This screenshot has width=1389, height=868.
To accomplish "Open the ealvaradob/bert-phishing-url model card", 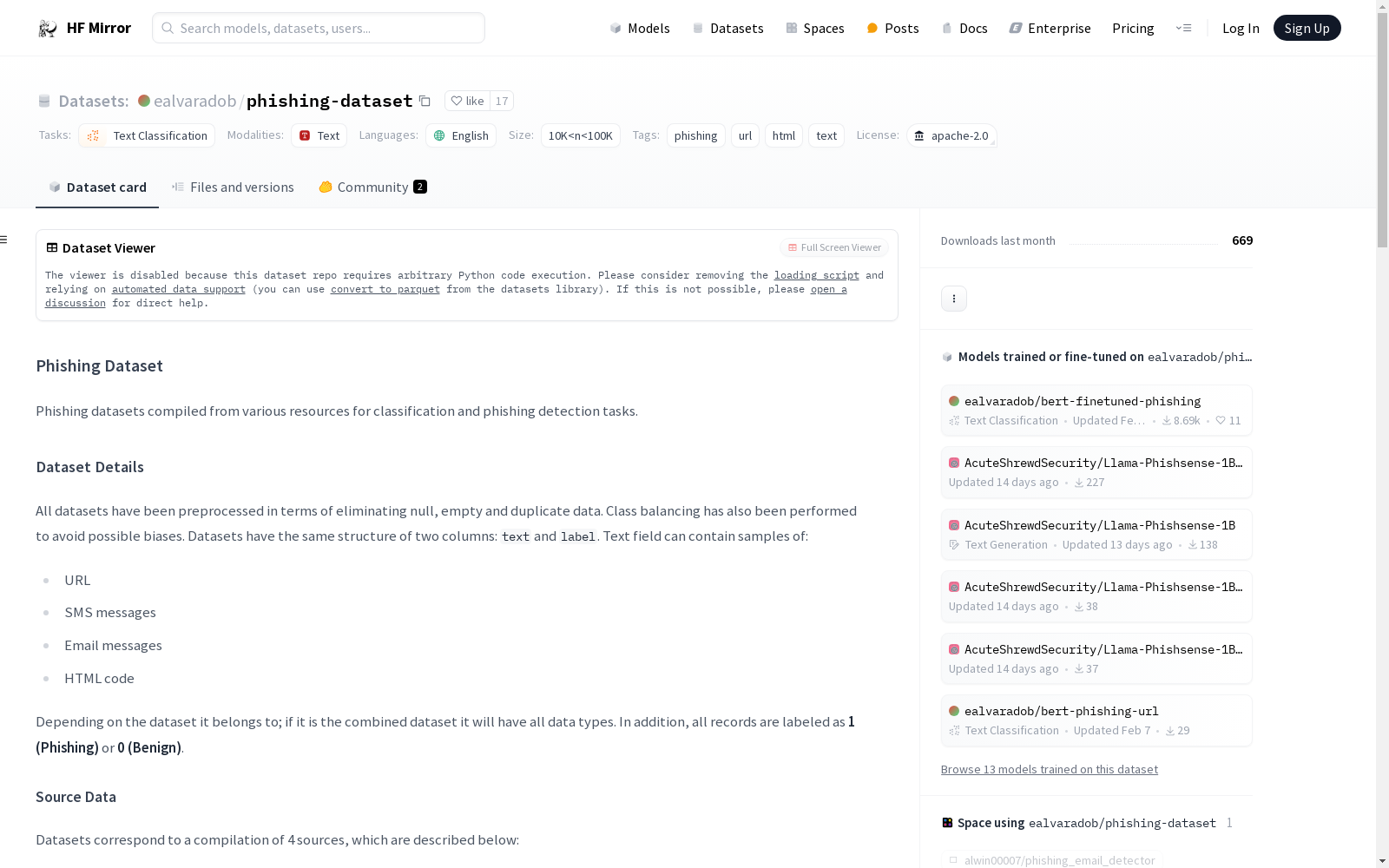I will coord(1096,720).
